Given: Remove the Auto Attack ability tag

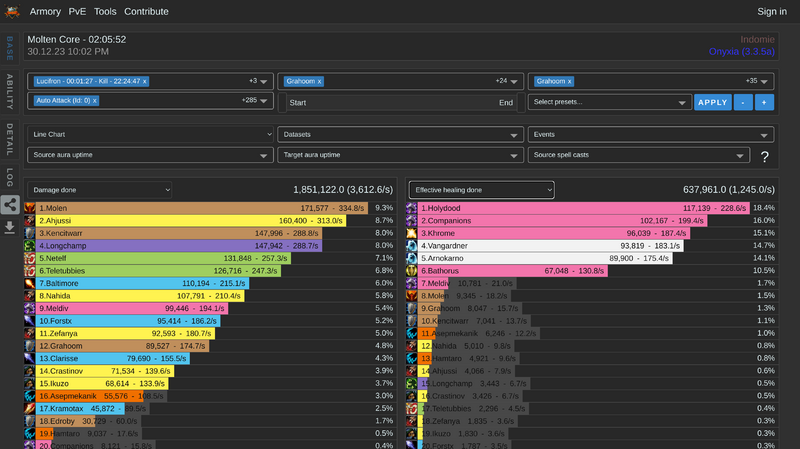Looking at the screenshot, I should pyautogui.click(x=95, y=100).
